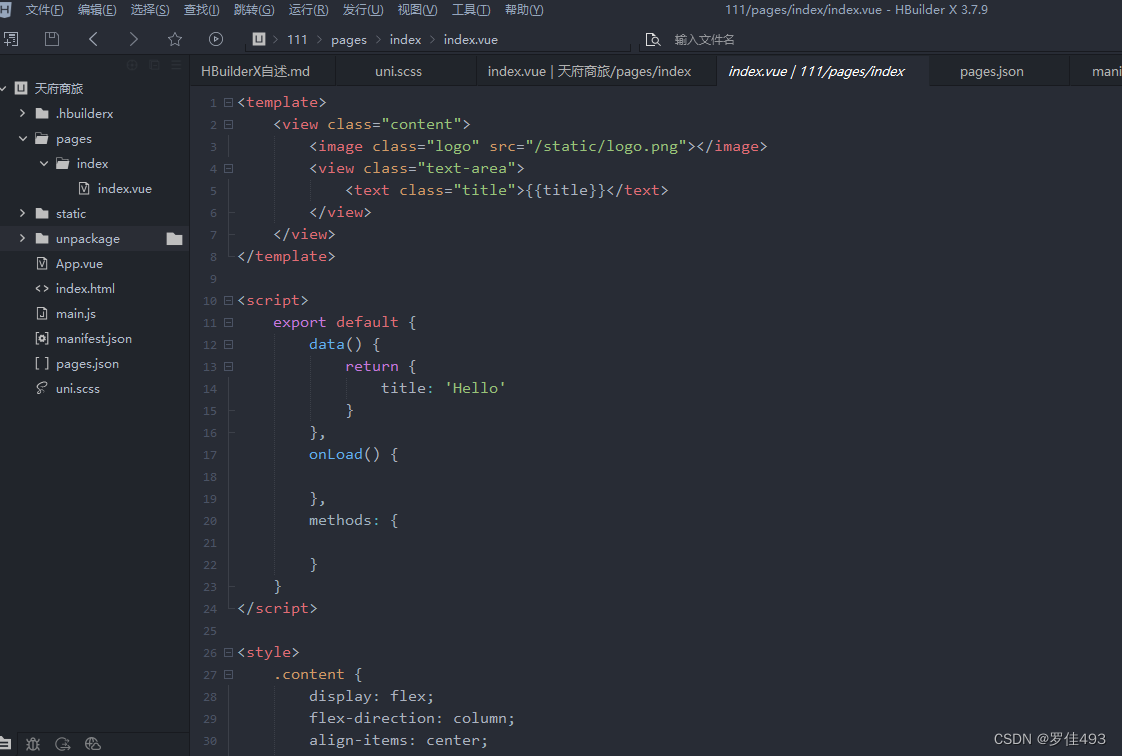1122x756 pixels.
Task: Expand the static folder in project tree
Action: [x=23, y=214]
